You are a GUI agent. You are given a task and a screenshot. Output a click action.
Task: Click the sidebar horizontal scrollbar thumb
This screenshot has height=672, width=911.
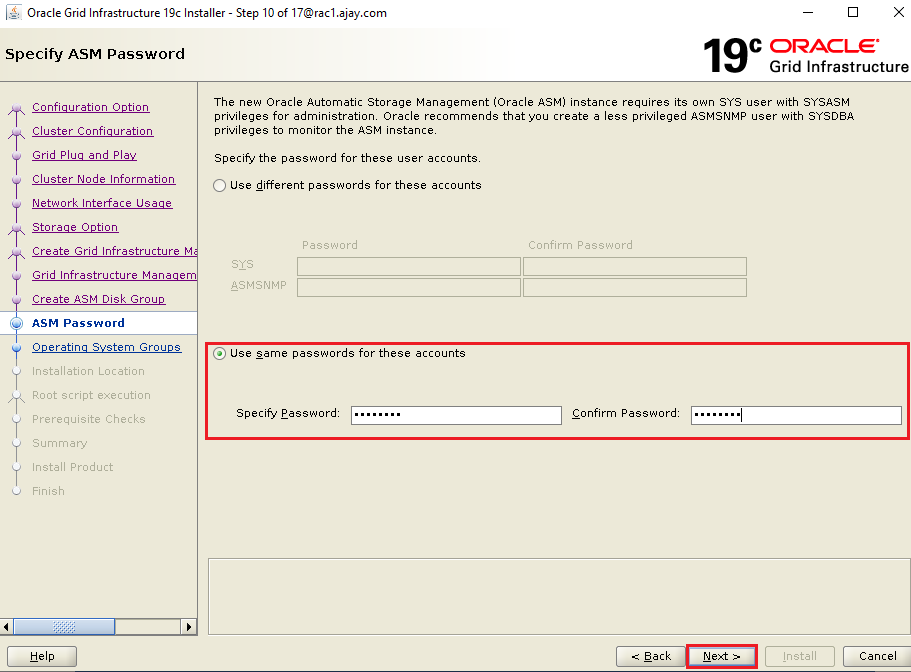(64, 627)
